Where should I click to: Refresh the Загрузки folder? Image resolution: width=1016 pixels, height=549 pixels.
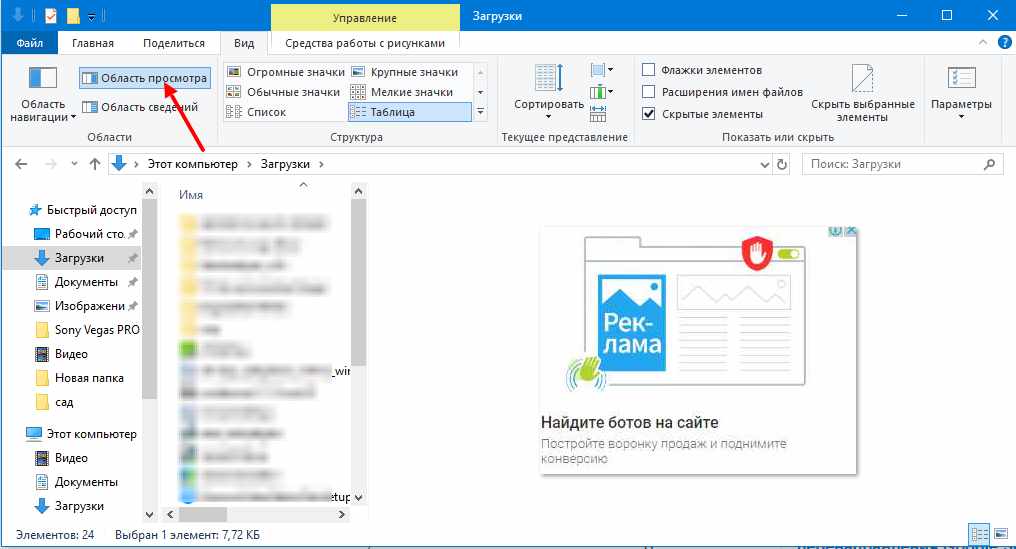click(x=782, y=165)
